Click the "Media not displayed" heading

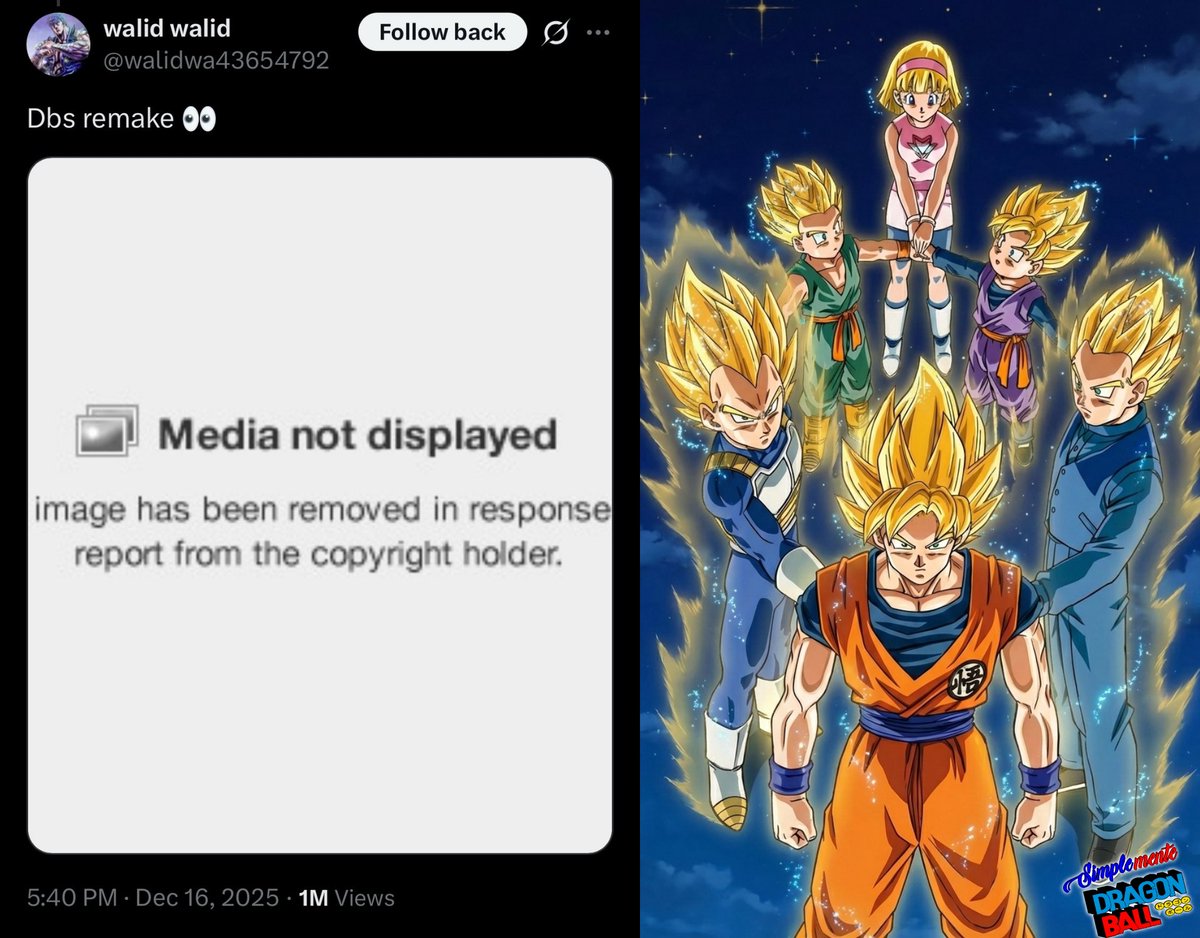[358, 435]
